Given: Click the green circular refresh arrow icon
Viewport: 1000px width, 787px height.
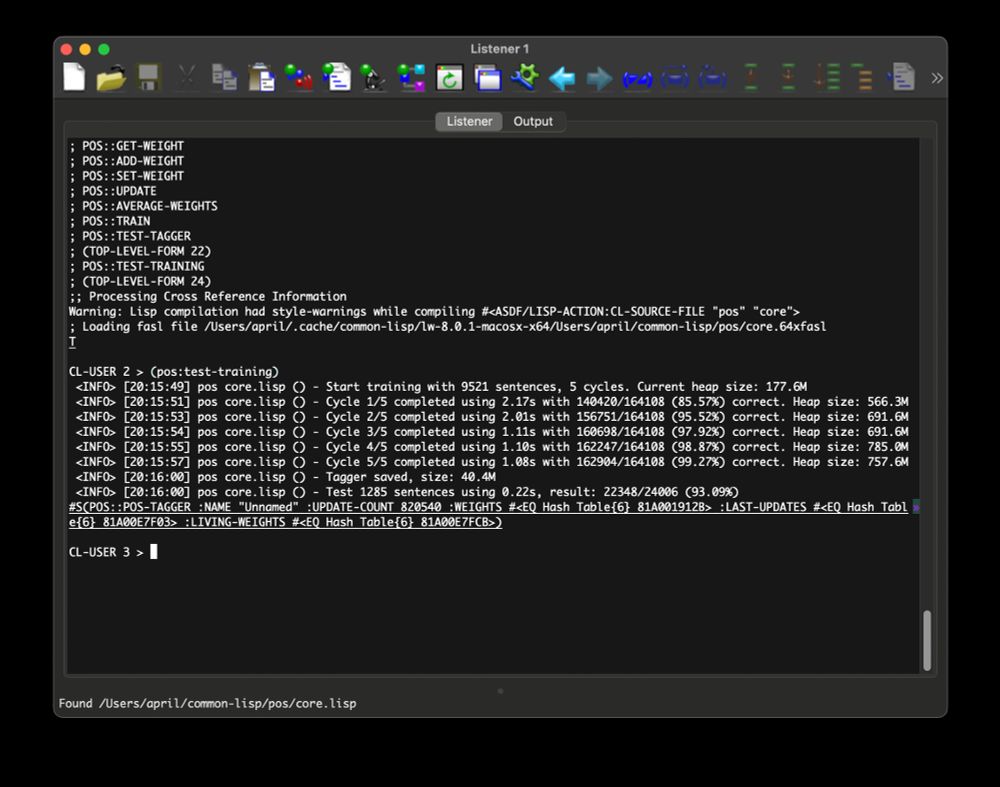Looking at the screenshot, I should (x=450, y=78).
